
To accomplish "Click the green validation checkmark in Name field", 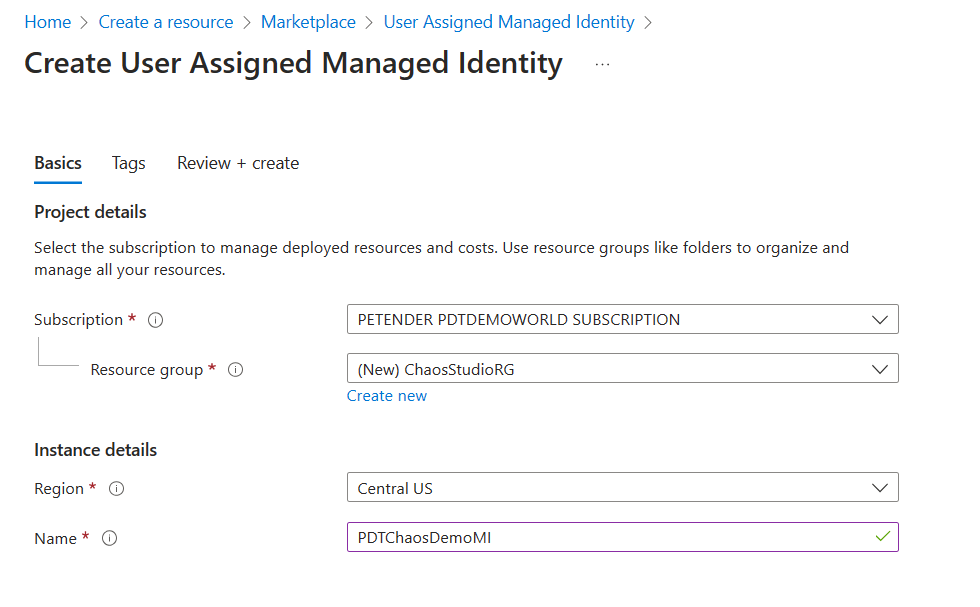I will tap(882, 537).
